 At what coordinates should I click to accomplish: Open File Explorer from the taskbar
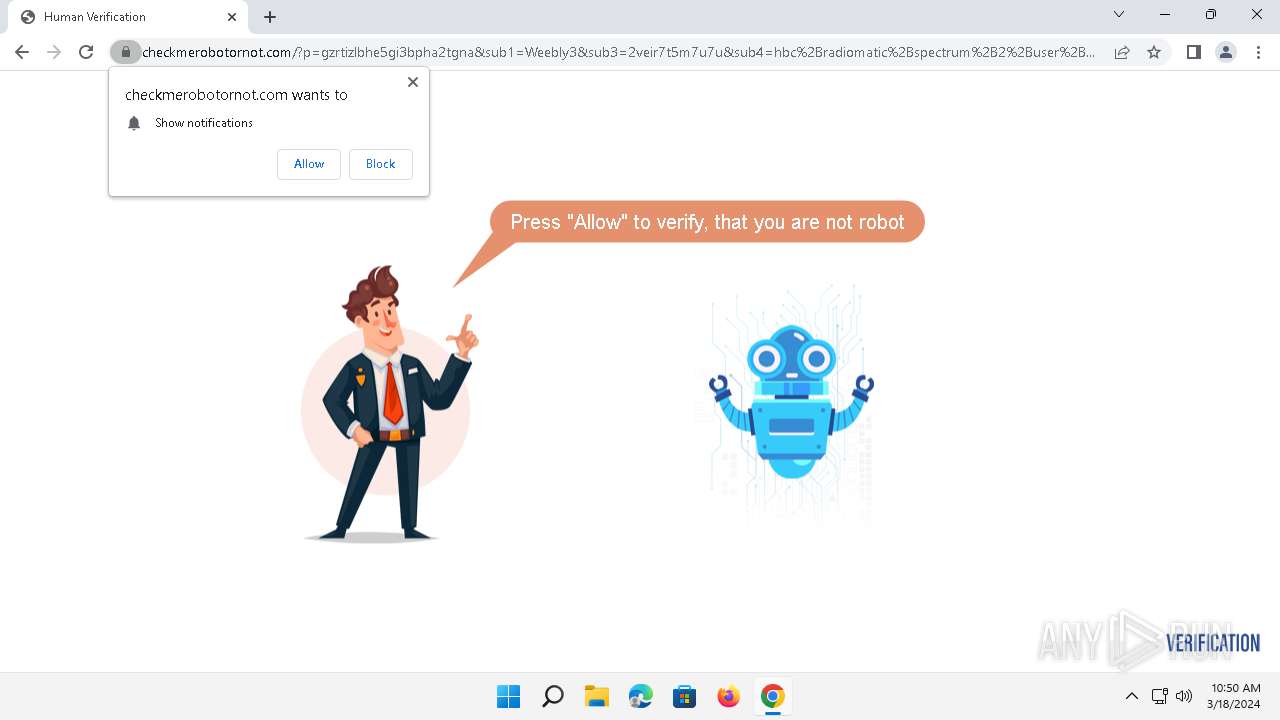coord(597,696)
